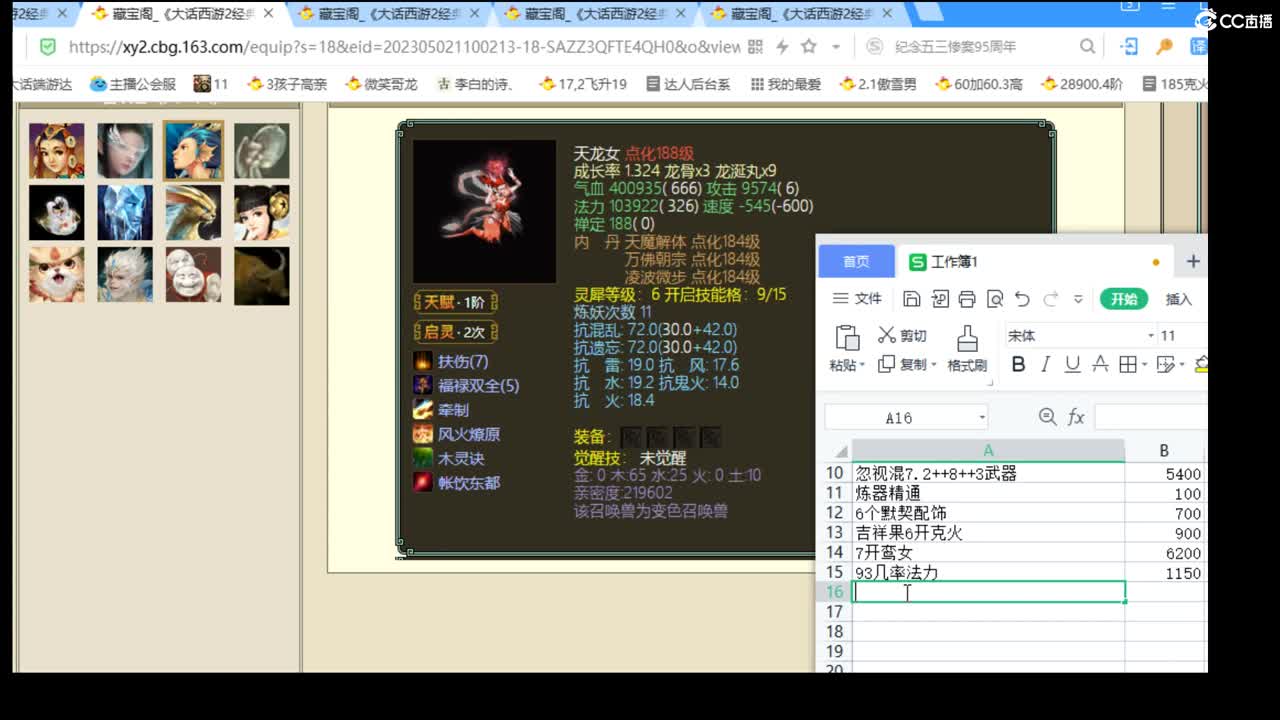Screen dimensions: 1280x720
Task: Click the orange key password icon
Action: (x=1164, y=47)
